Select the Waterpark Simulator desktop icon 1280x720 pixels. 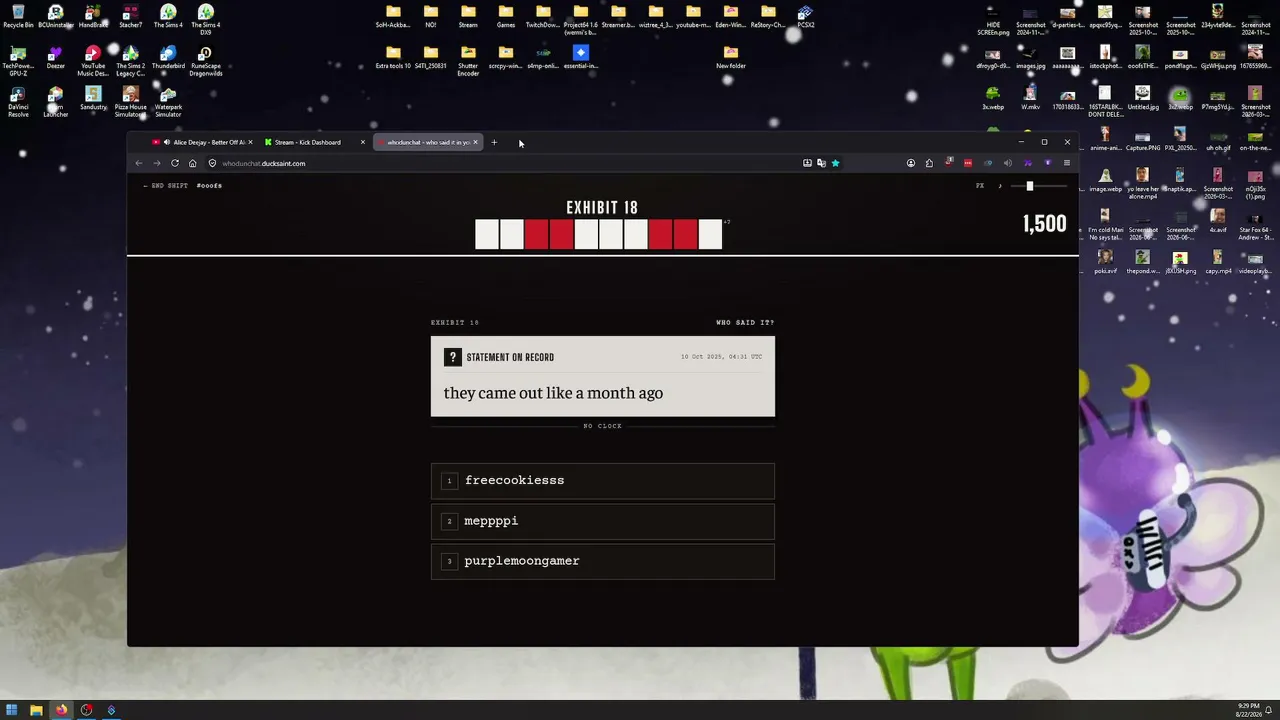tap(168, 102)
